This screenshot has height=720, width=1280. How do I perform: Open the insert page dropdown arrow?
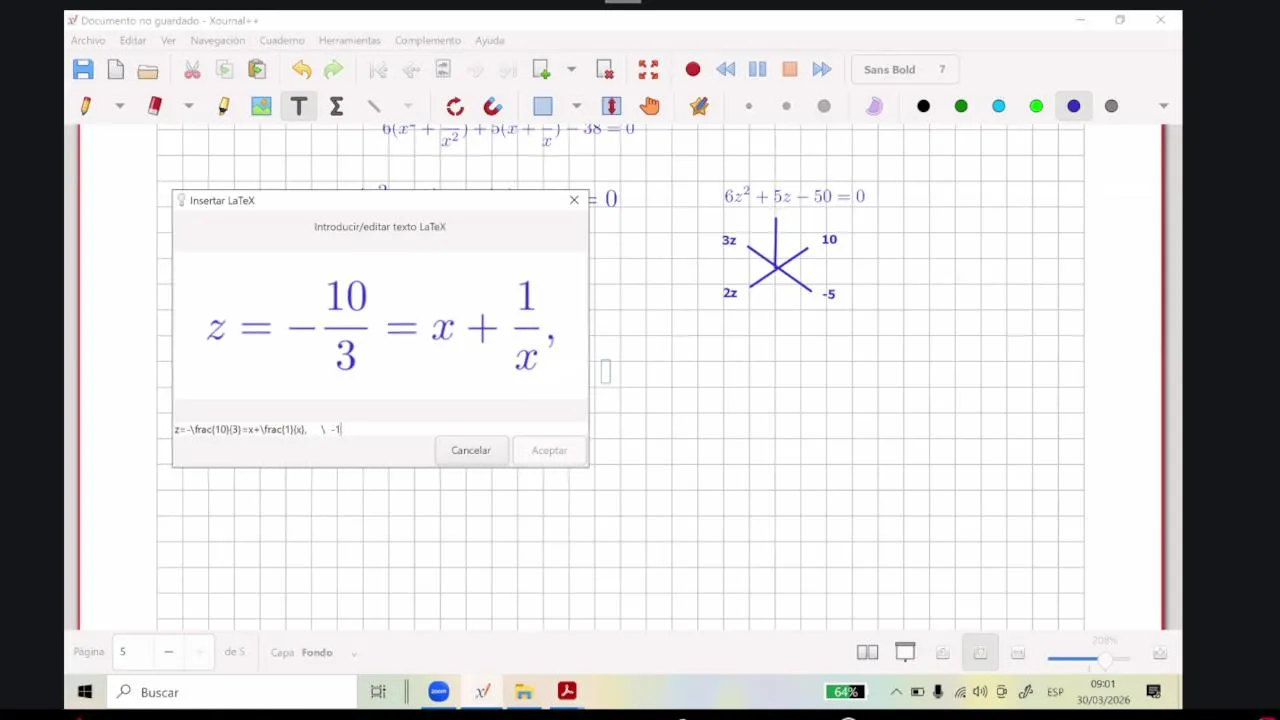(x=571, y=69)
